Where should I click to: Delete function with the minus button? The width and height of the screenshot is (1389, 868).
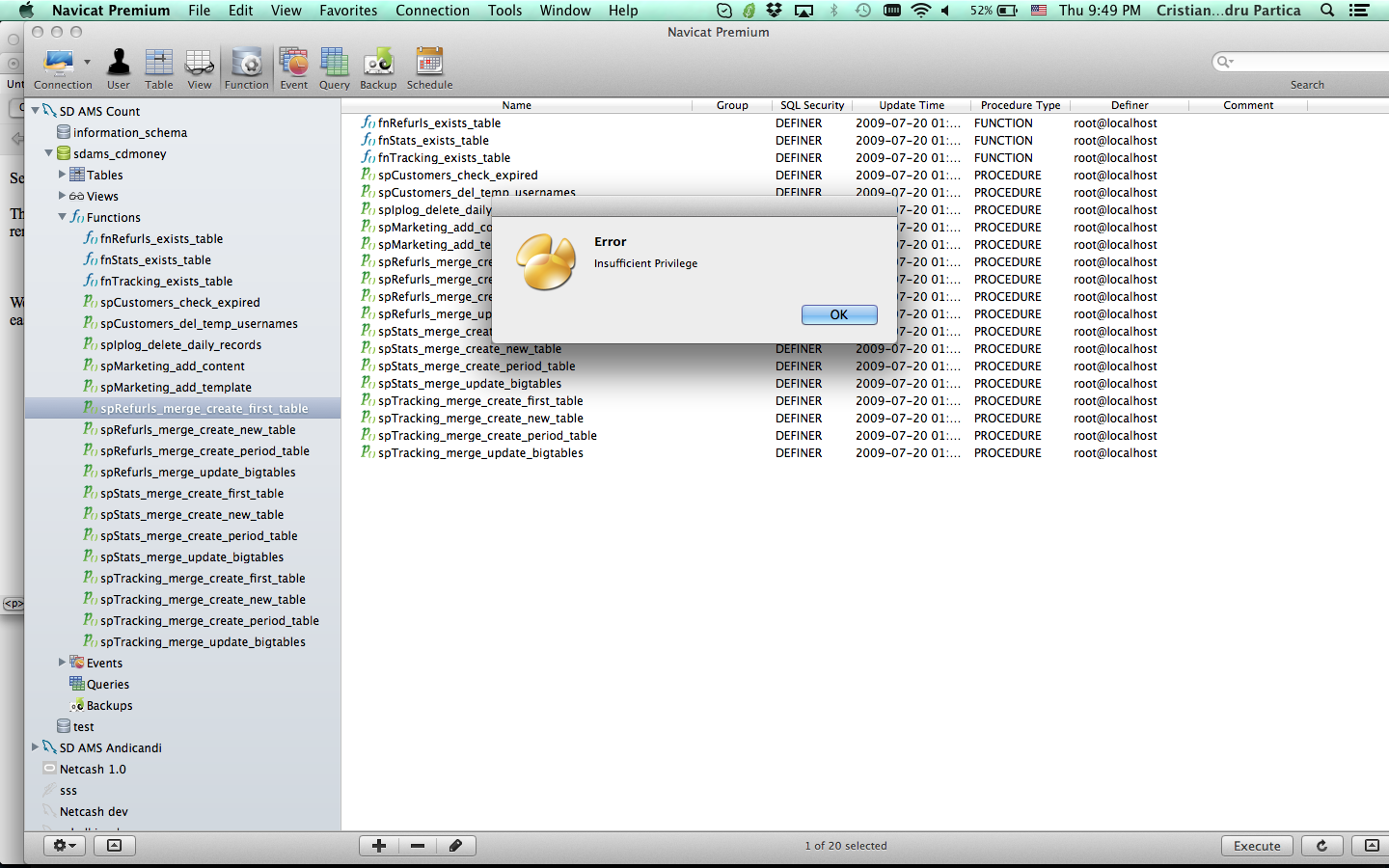pos(418,846)
